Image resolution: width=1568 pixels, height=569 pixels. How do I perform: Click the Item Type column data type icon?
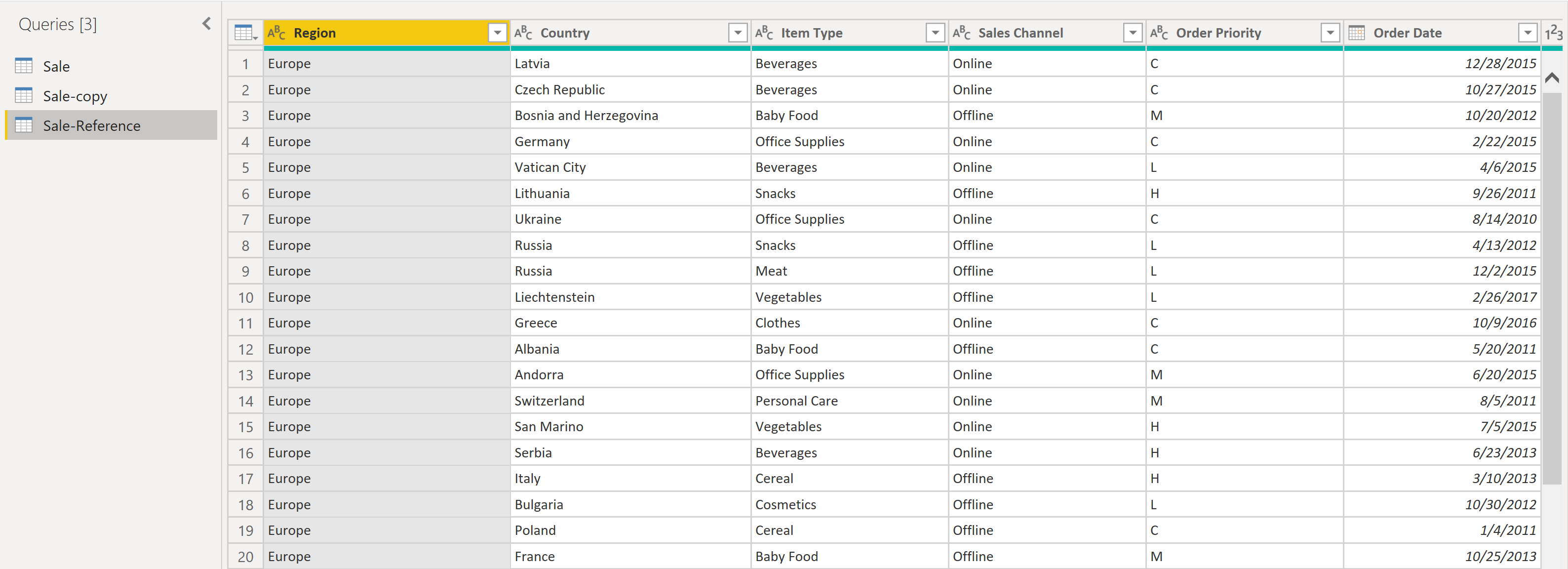coord(764,33)
